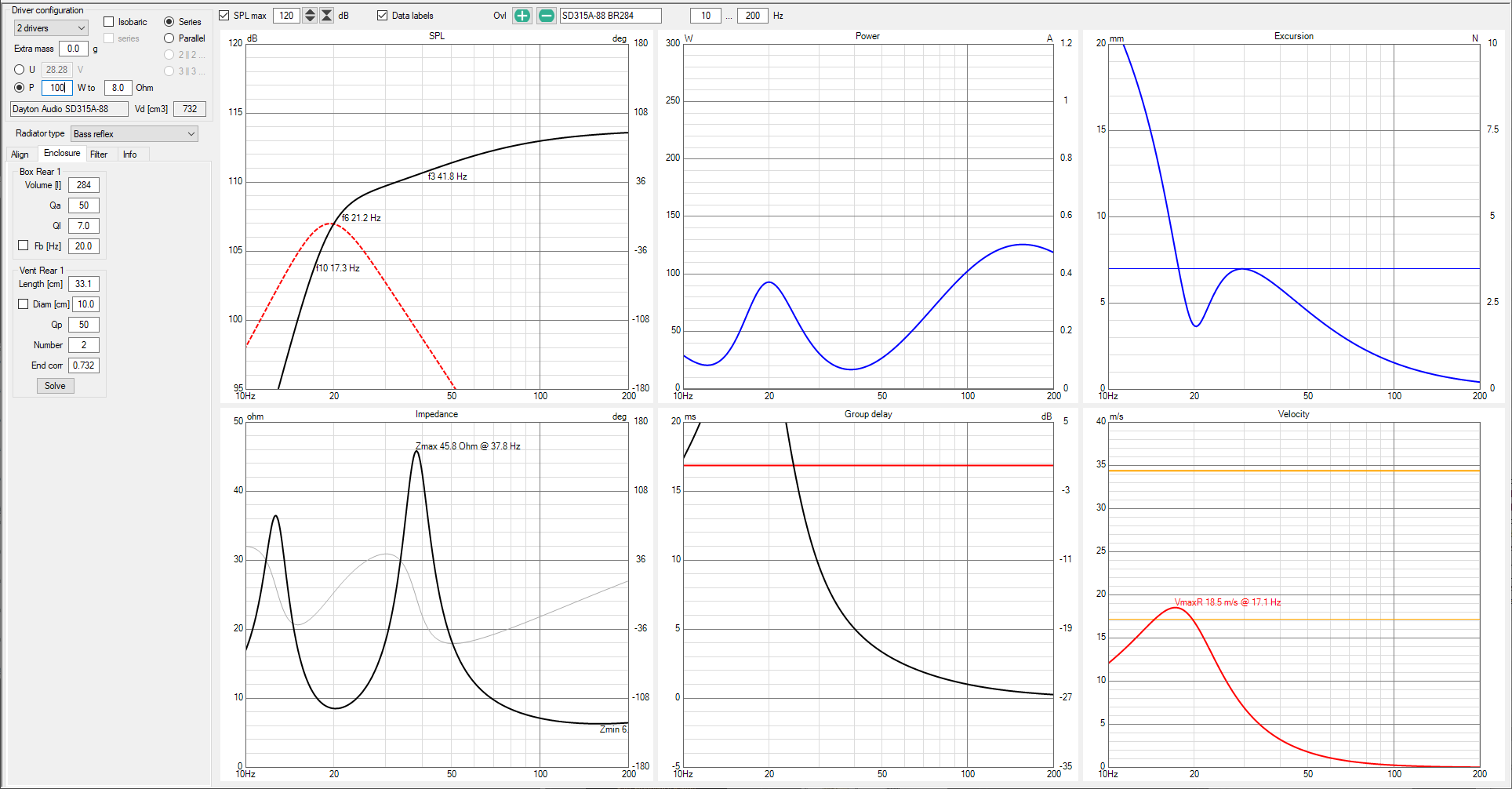This screenshot has height=789, width=1512.
Task: Click the 'VmaxR 18.5 m/s @ 17.1 Hz' label
Action: coord(1227,602)
